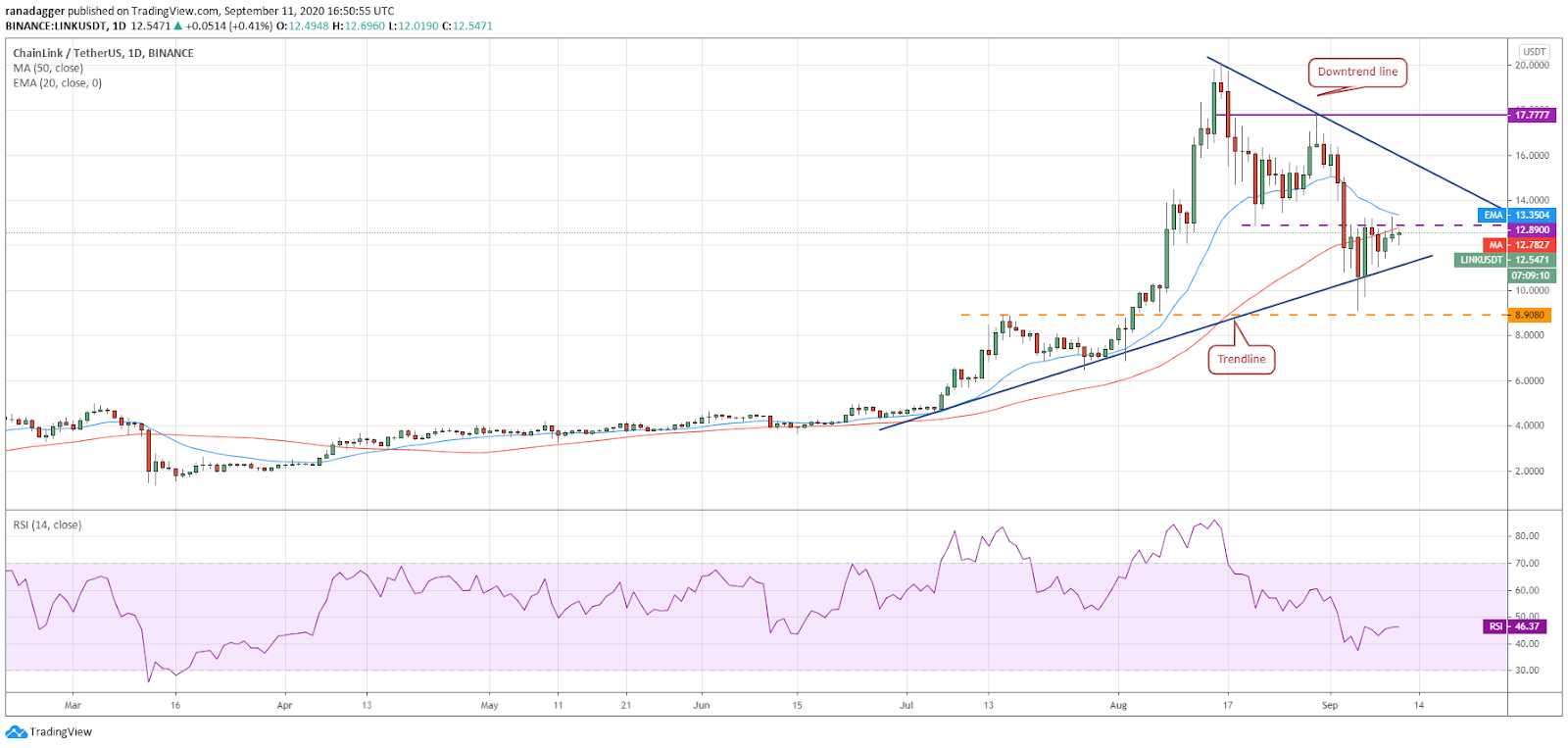Select the EMA (20, close, 0) indicator legend
The width and height of the screenshot is (1568, 748).
pyautogui.click(x=57, y=83)
